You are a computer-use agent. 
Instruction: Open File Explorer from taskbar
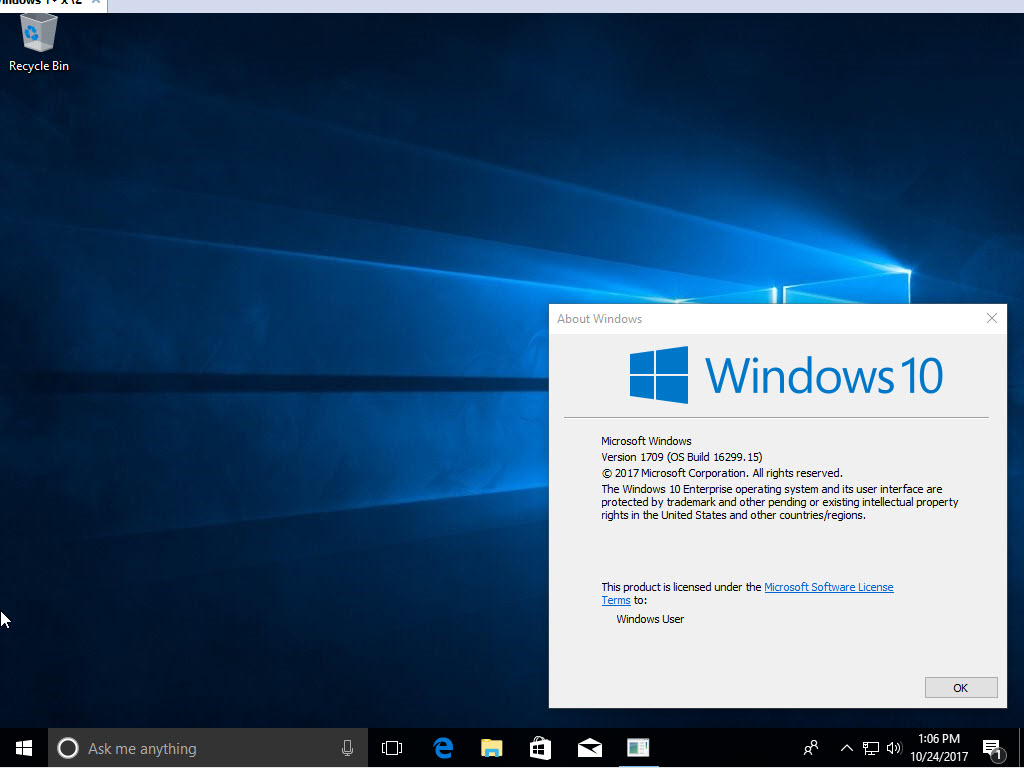pos(492,748)
